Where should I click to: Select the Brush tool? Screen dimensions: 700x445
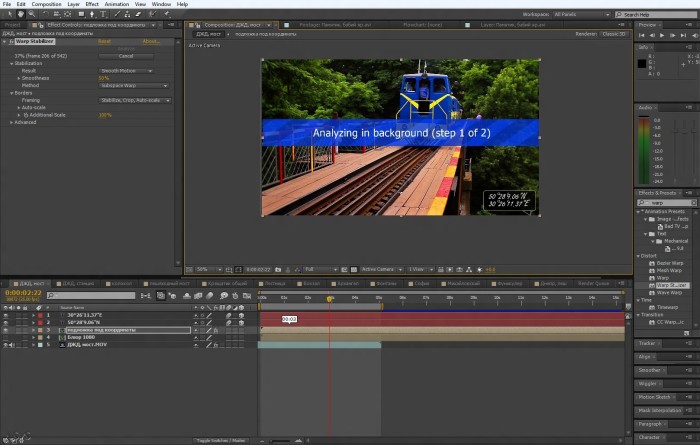coord(117,14)
